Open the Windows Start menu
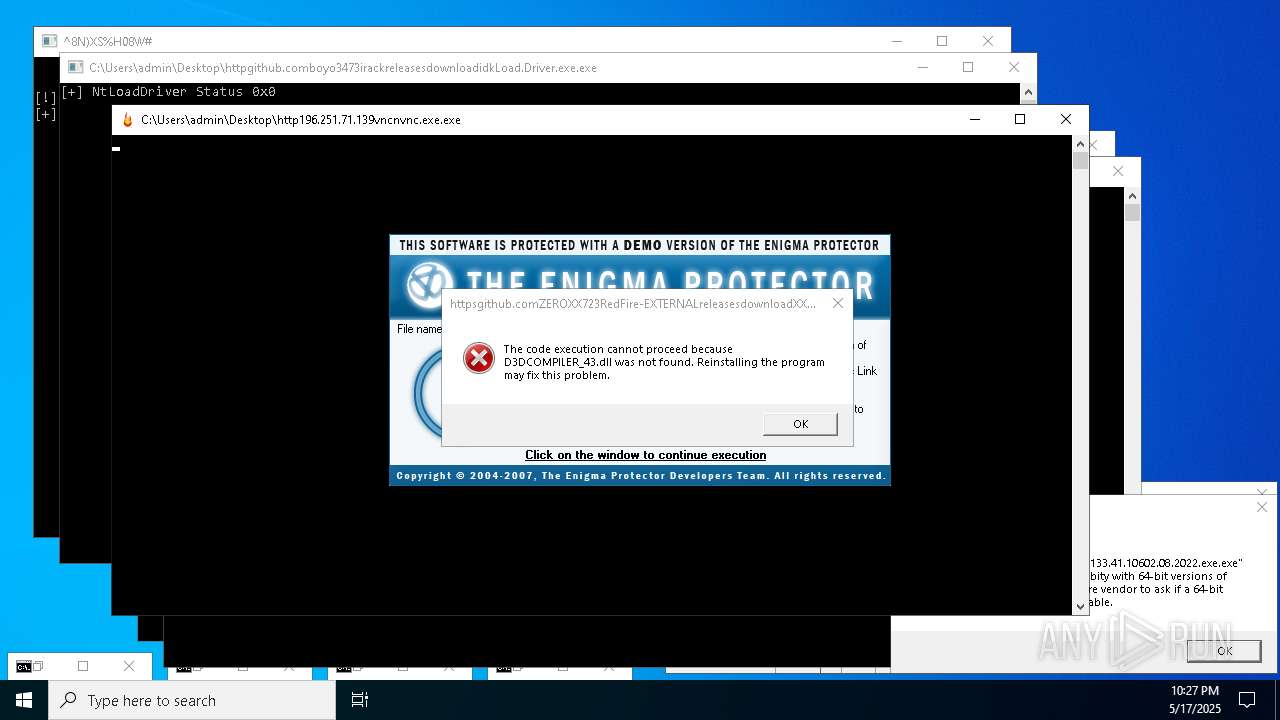 click(x=24, y=700)
